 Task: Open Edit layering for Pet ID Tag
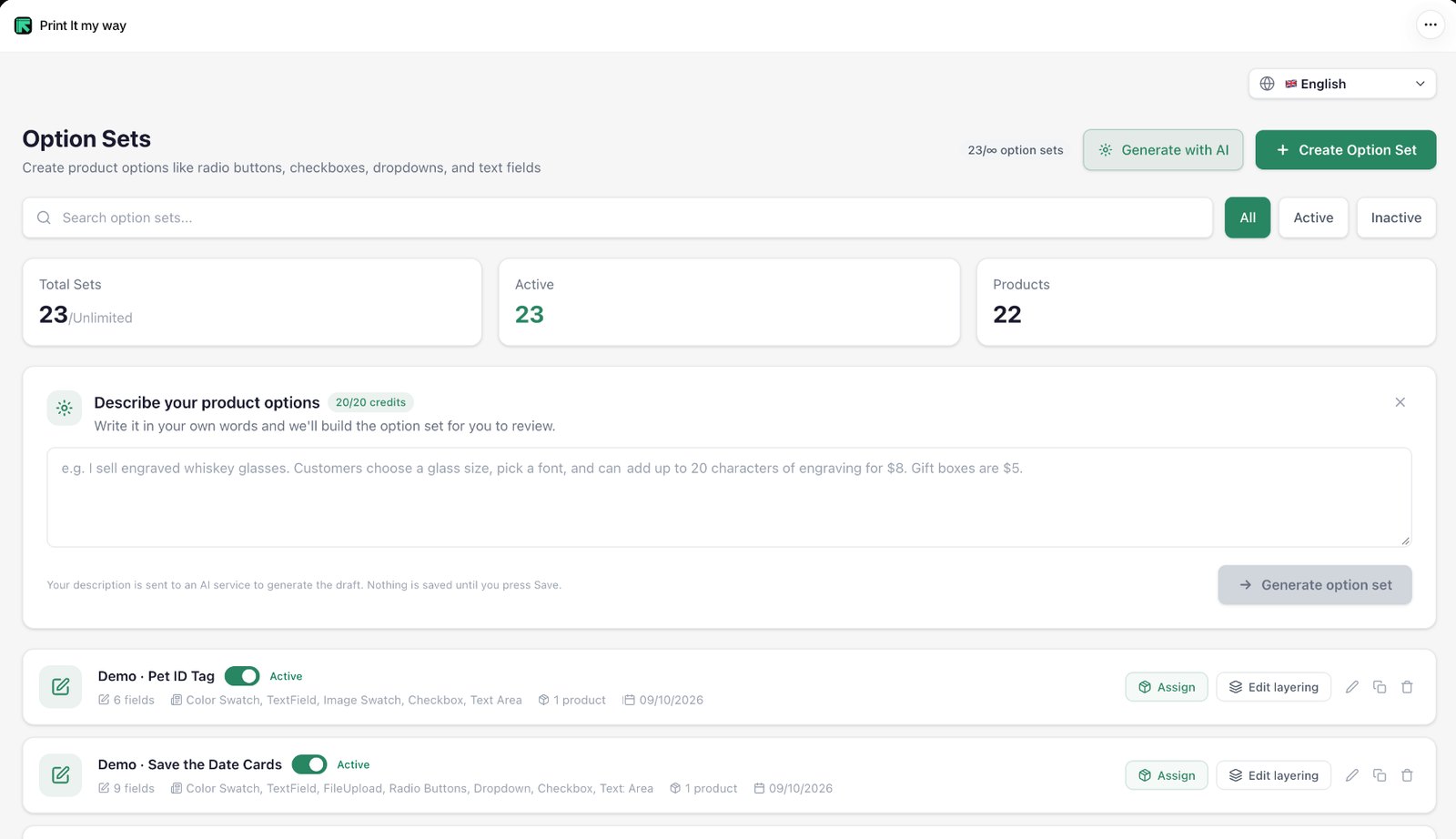pos(1274,687)
